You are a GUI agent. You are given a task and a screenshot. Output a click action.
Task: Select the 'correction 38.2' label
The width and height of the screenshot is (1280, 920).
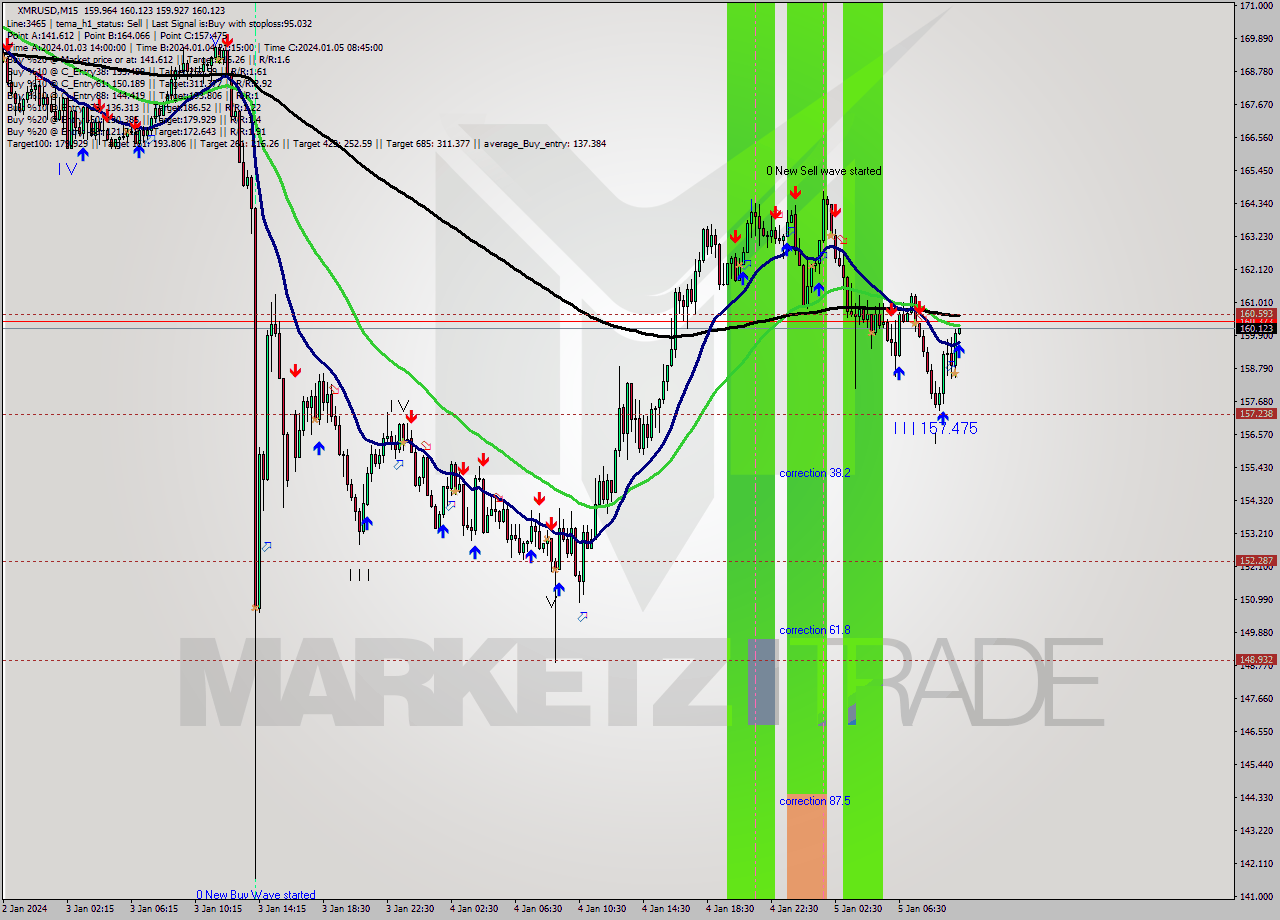(x=815, y=473)
